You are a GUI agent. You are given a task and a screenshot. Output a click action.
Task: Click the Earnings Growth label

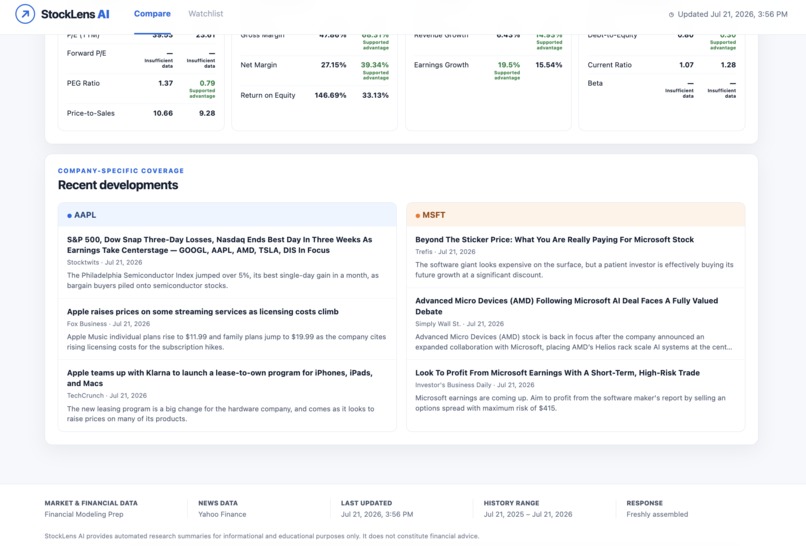(x=442, y=65)
